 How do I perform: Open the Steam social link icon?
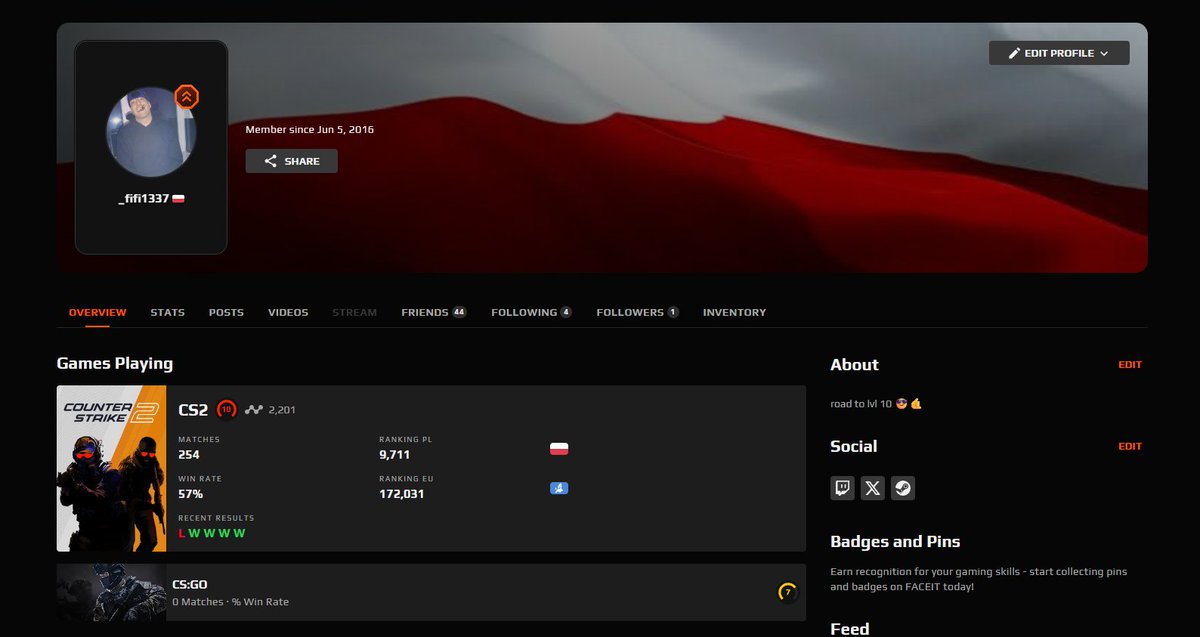click(x=903, y=488)
